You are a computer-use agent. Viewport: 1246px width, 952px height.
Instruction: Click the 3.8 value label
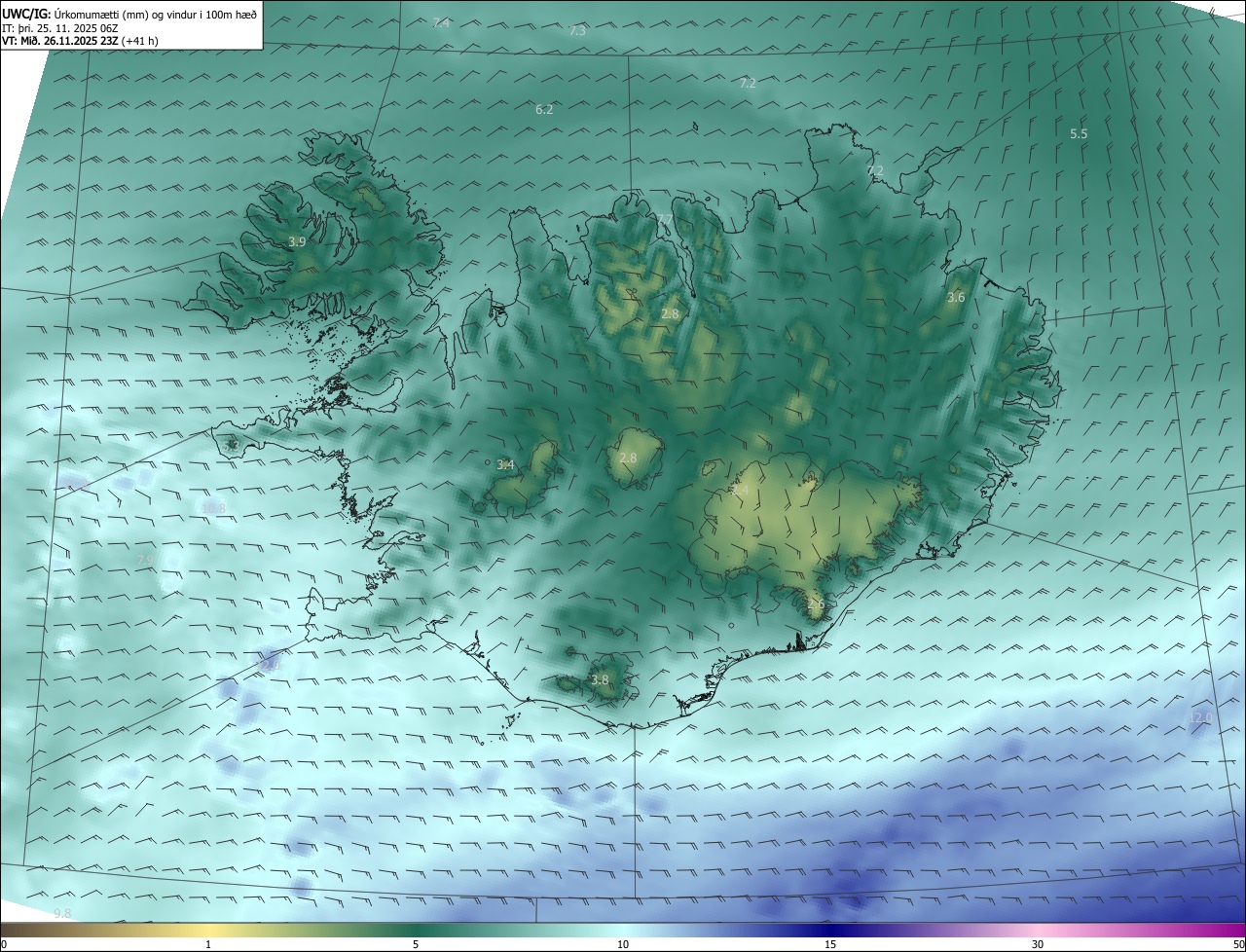(x=600, y=680)
